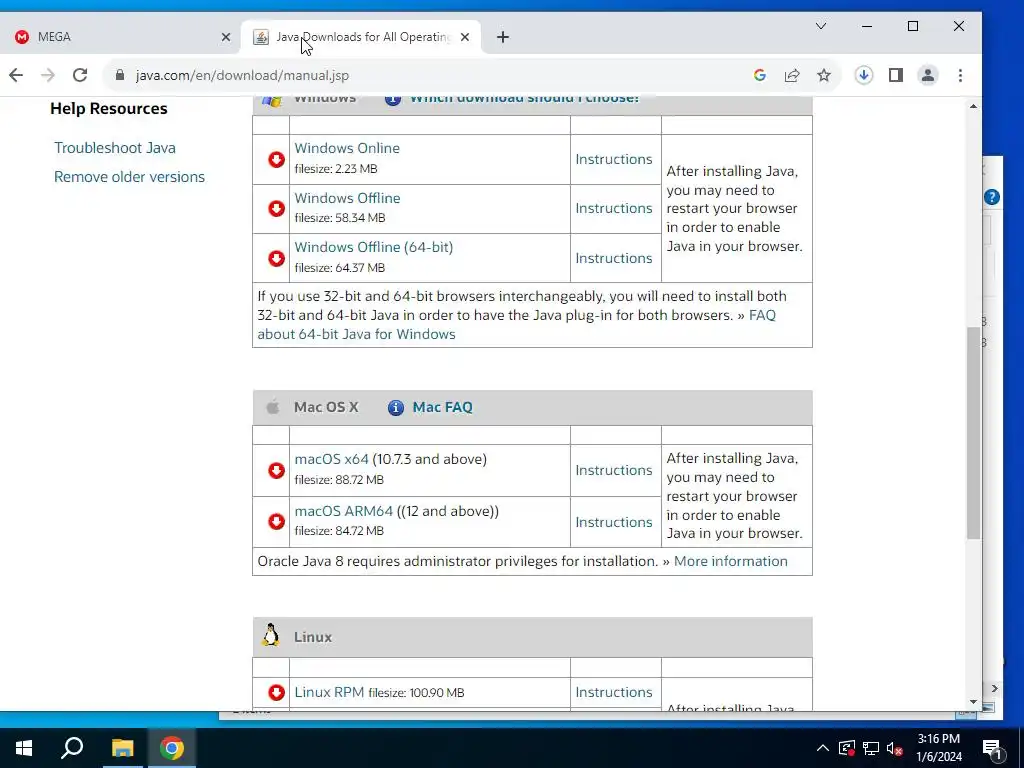Click the scrollbar down arrow
The height and width of the screenshot is (768, 1024).
point(973,702)
